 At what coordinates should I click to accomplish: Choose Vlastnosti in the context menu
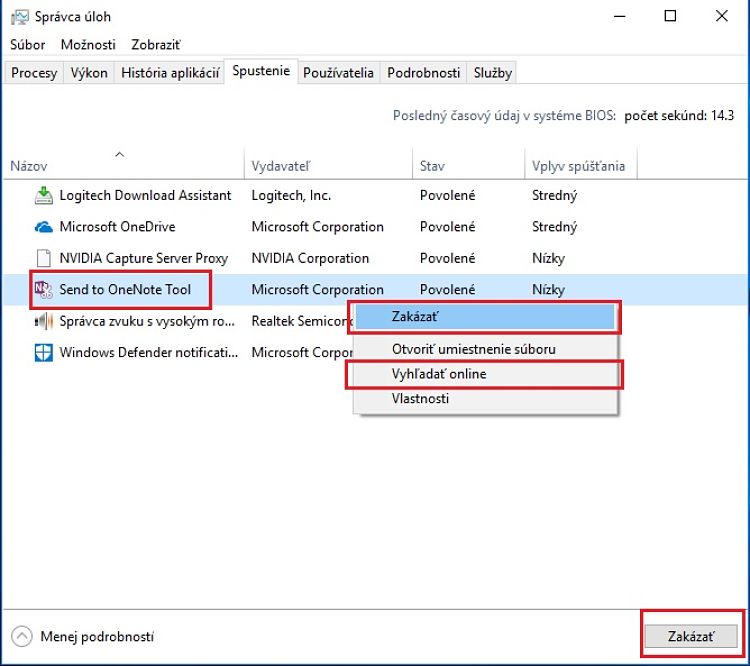485,399
